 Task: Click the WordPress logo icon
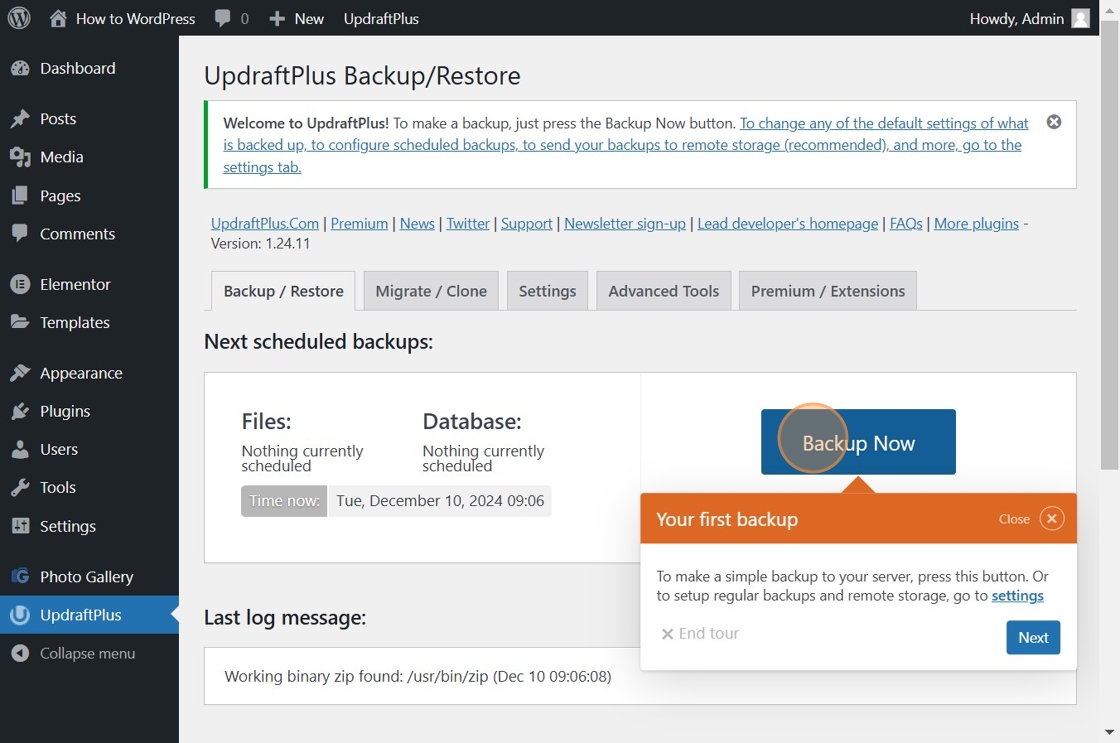[19, 19]
